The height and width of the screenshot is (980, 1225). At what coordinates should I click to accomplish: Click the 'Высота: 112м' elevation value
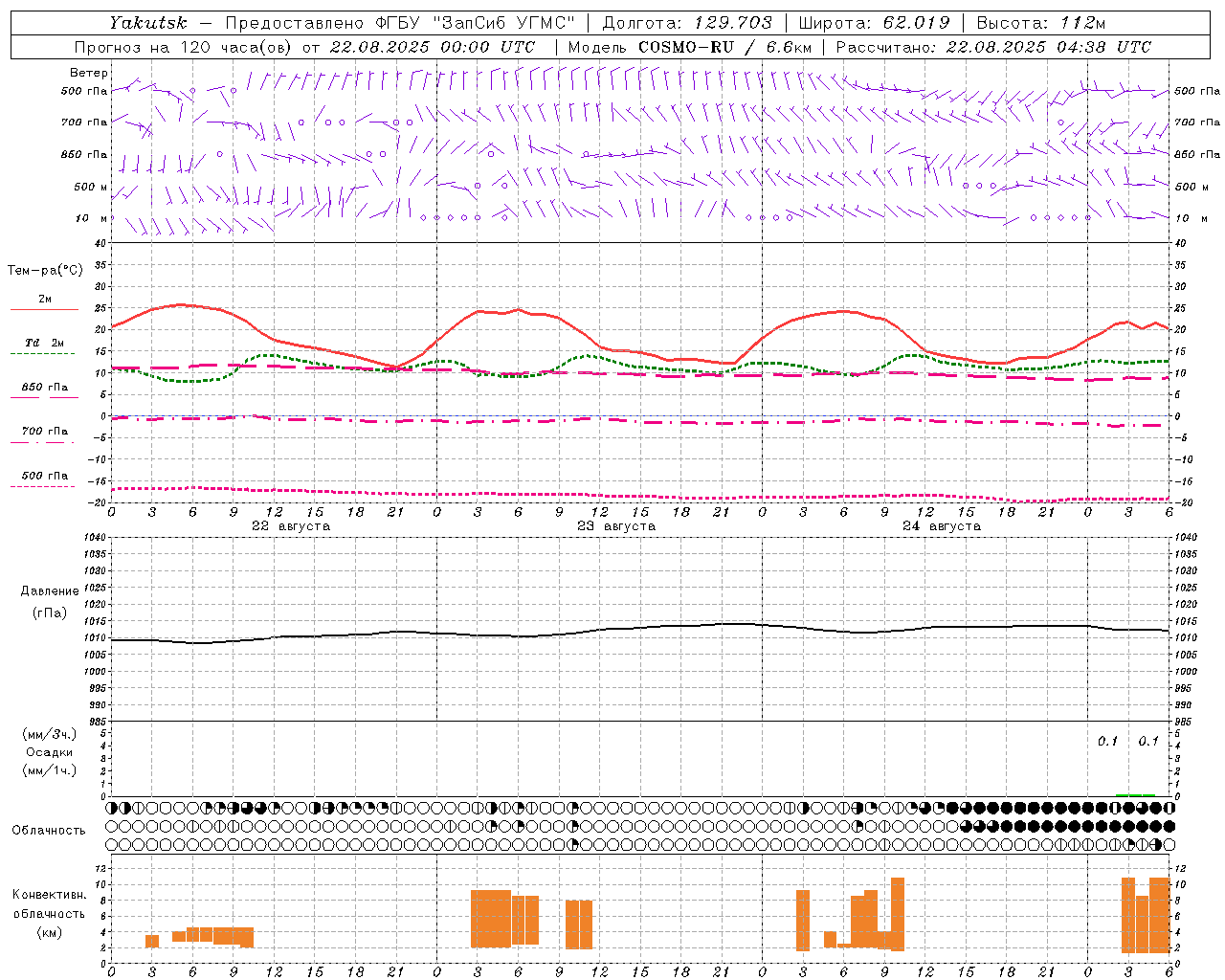tap(1041, 23)
